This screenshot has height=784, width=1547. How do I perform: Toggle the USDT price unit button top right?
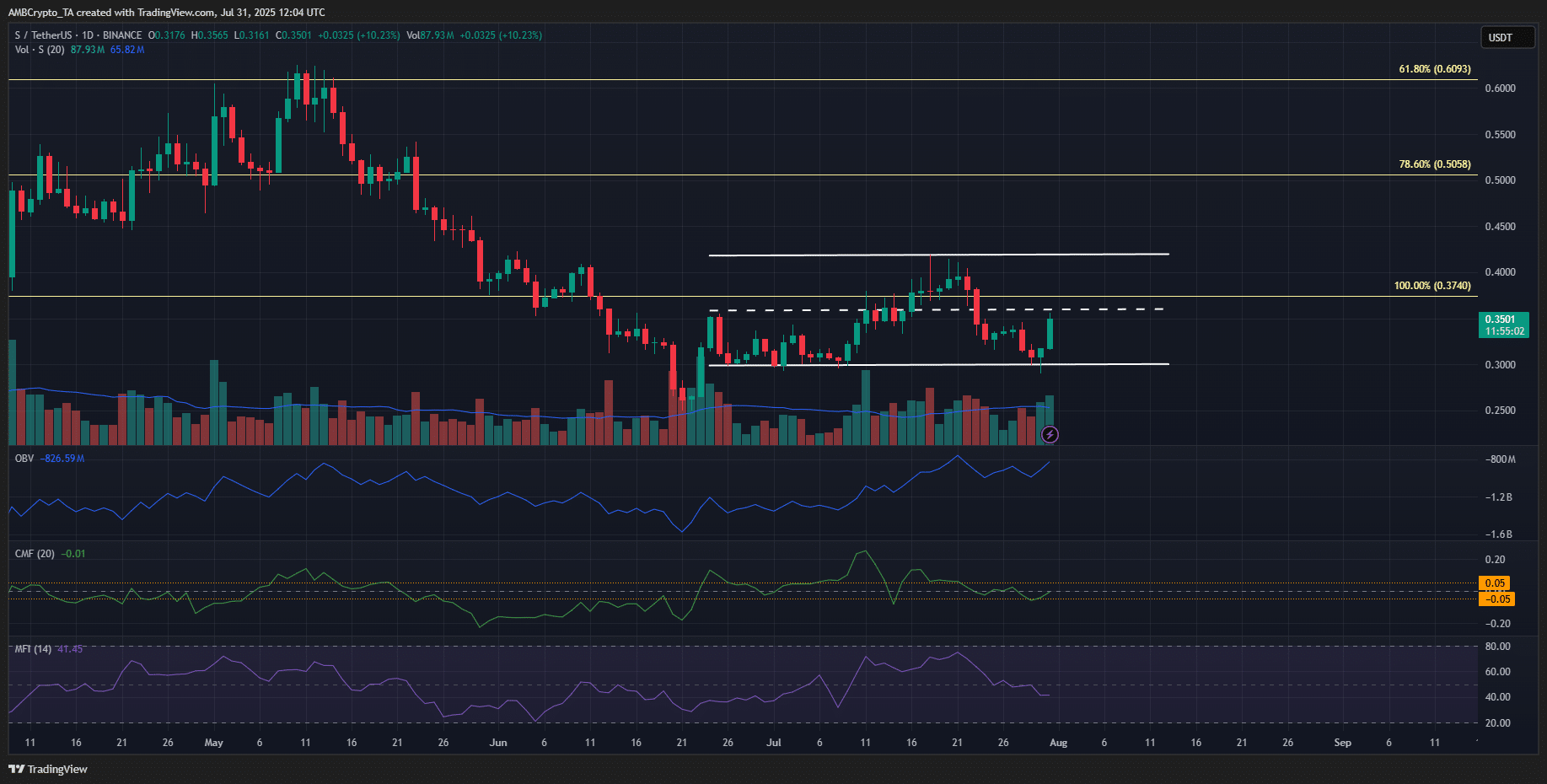click(1508, 36)
